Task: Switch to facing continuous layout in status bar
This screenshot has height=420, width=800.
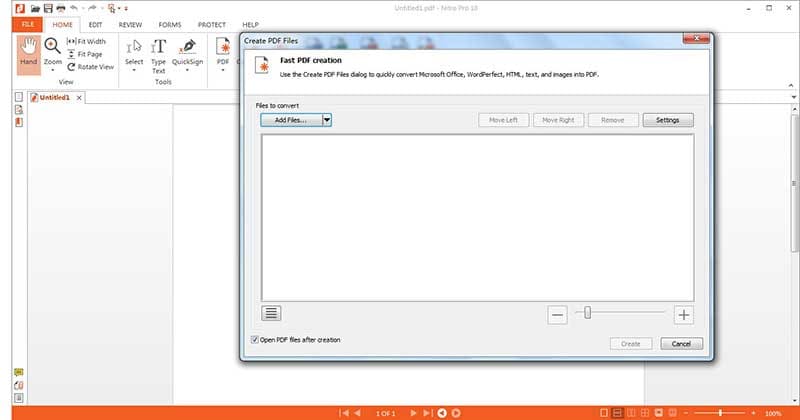Action: pos(645,413)
